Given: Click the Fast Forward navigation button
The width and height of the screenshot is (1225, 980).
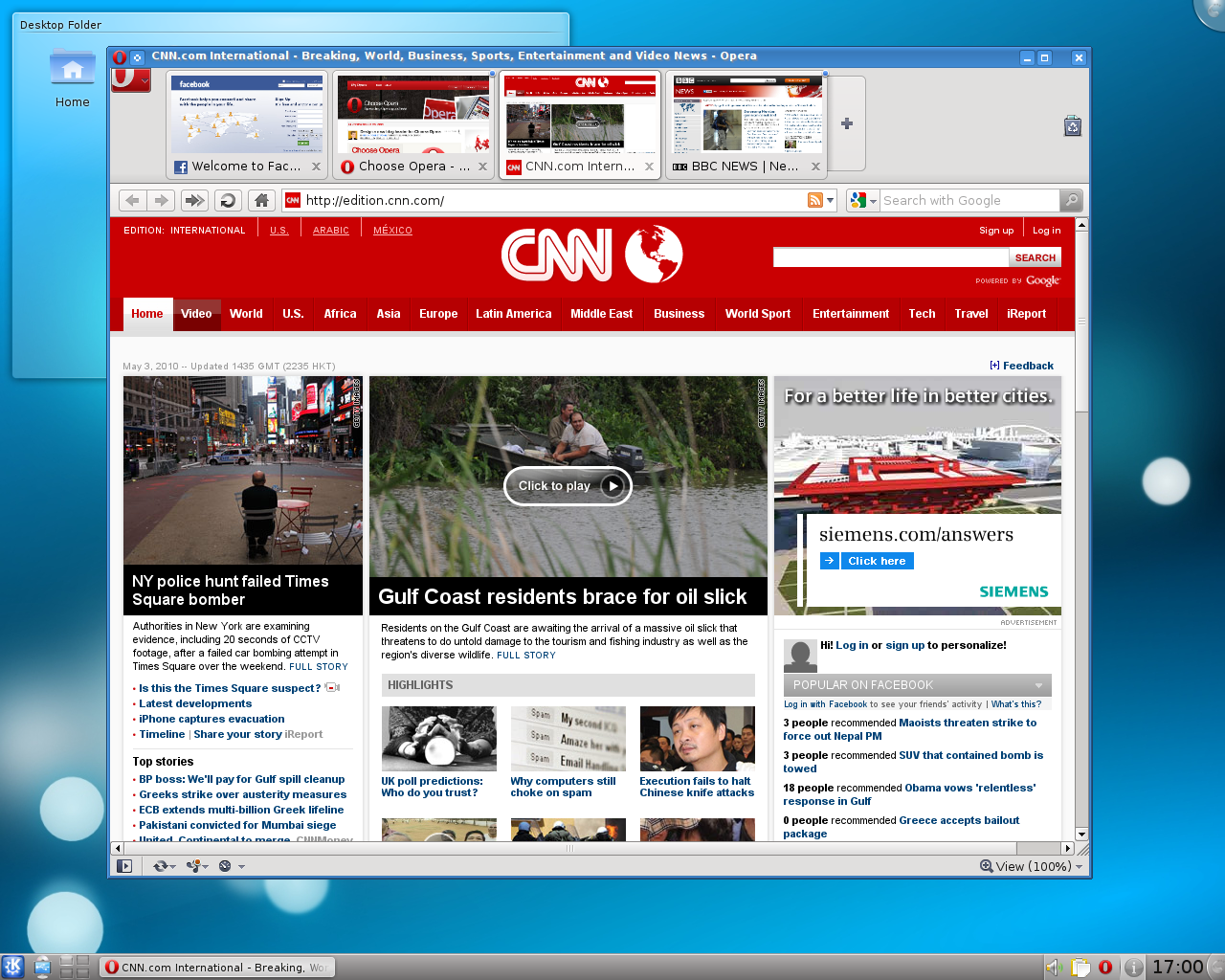Looking at the screenshot, I should [x=194, y=200].
